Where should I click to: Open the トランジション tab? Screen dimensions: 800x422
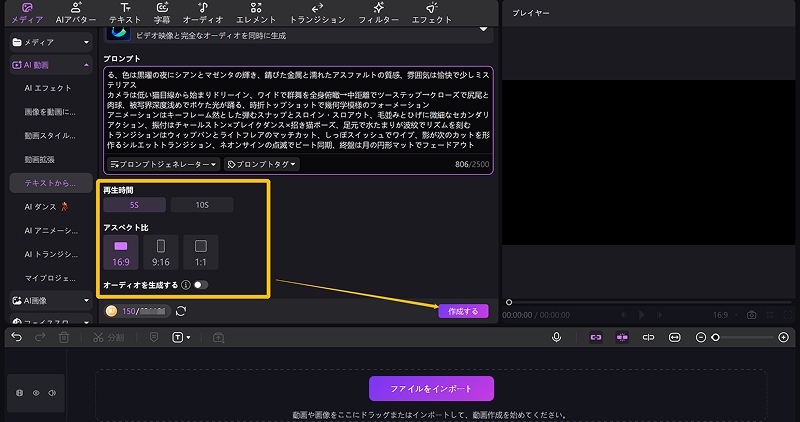pyautogui.click(x=317, y=13)
